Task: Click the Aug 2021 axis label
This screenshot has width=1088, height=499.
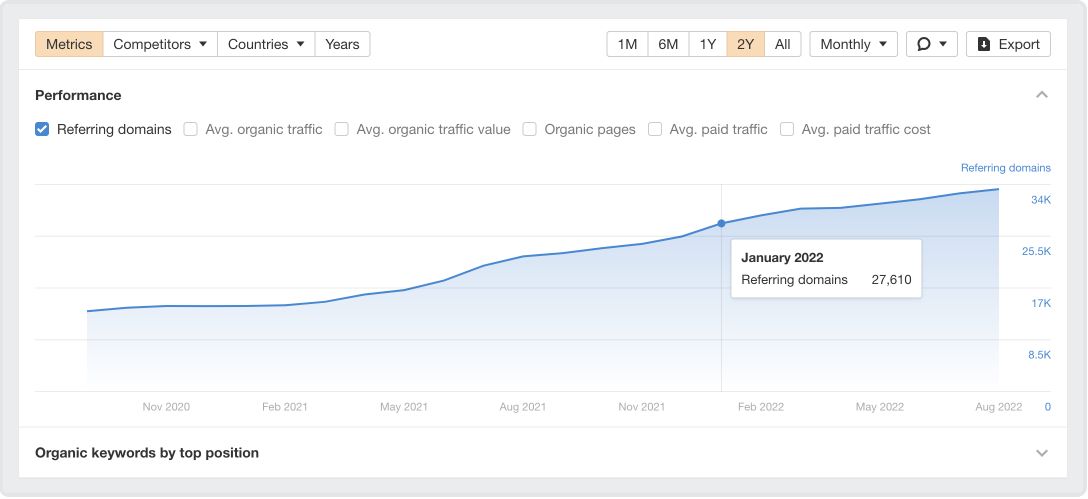Action: coord(522,407)
